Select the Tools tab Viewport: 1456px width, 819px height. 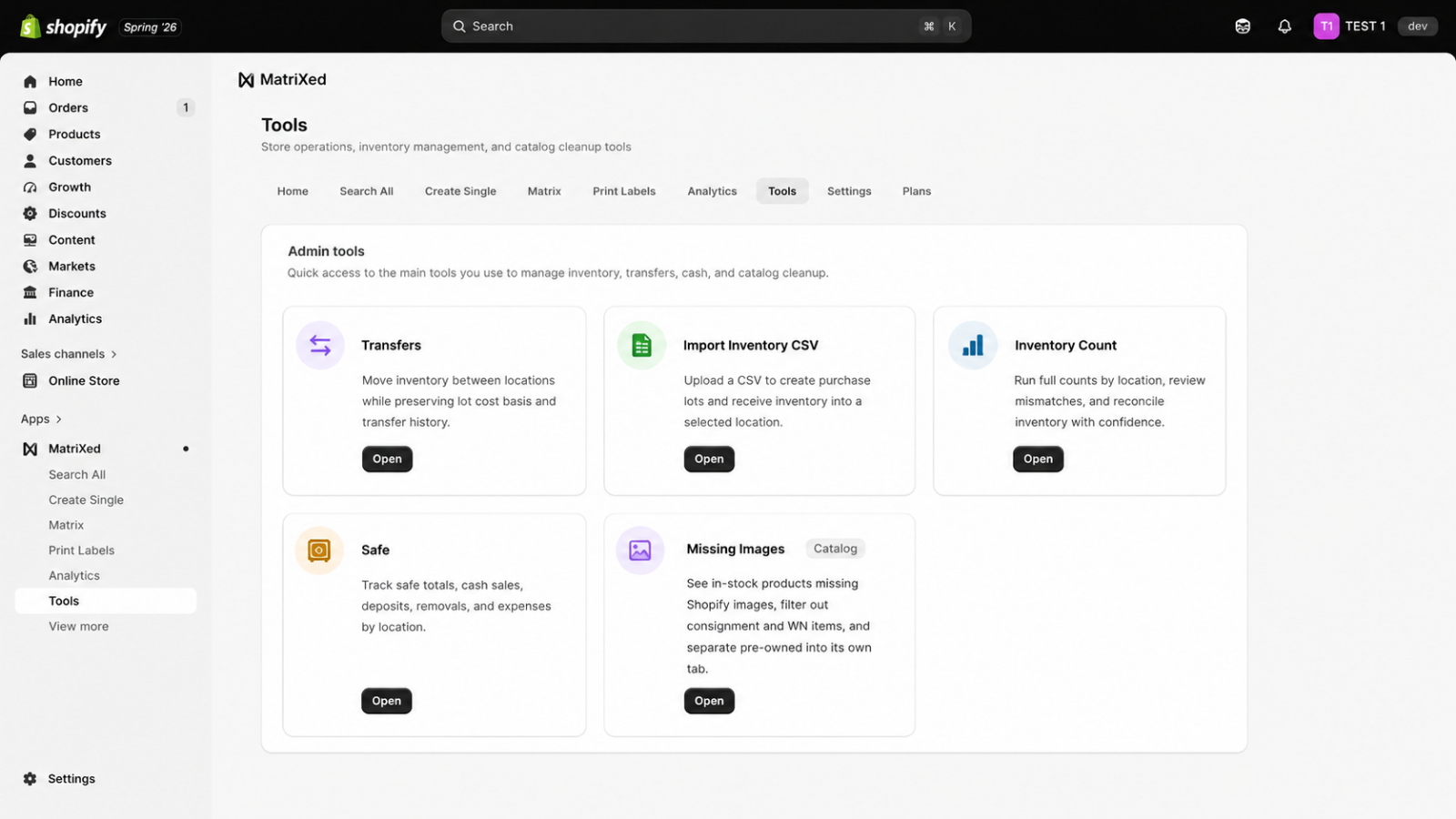point(783,191)
